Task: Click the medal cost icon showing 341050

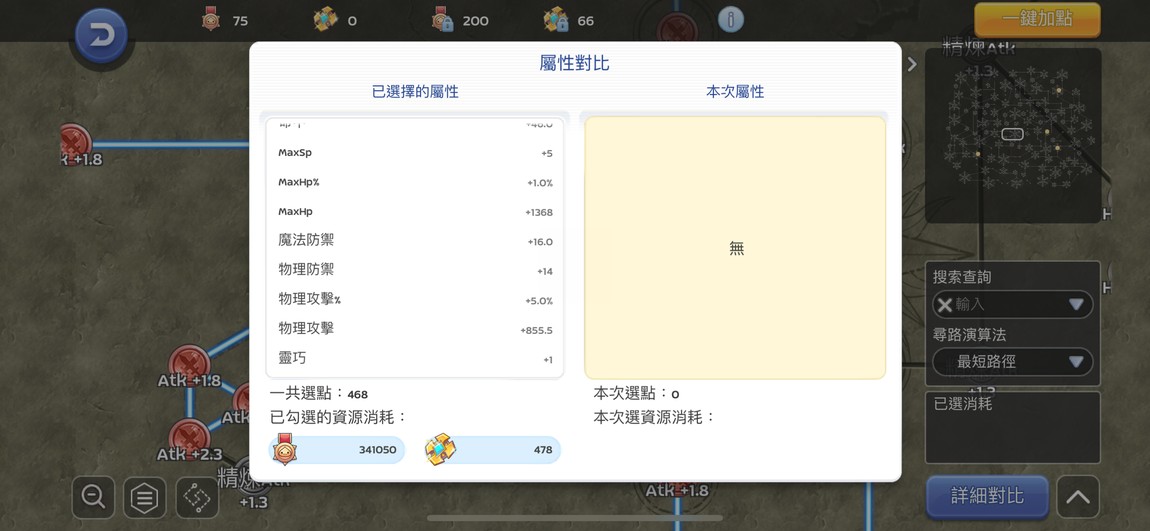Action: pyautogui.click(x=285, y=449)
